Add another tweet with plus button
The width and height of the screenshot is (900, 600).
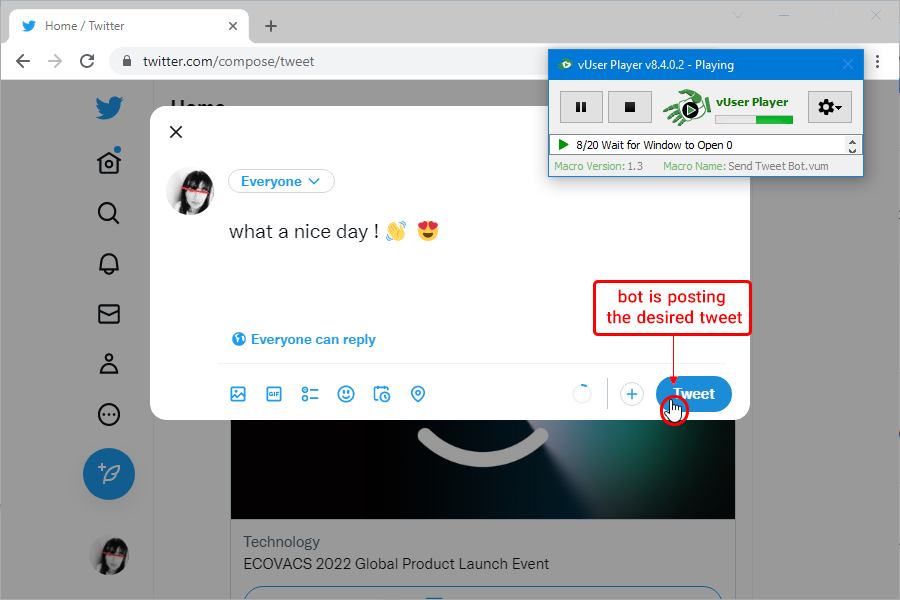[x=631, y=394]
